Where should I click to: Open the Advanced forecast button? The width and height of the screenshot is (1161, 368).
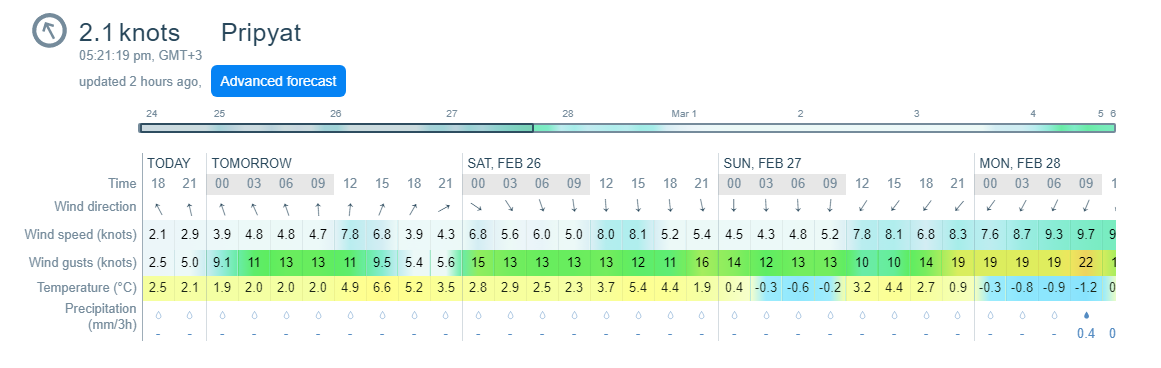pos(278,81)
